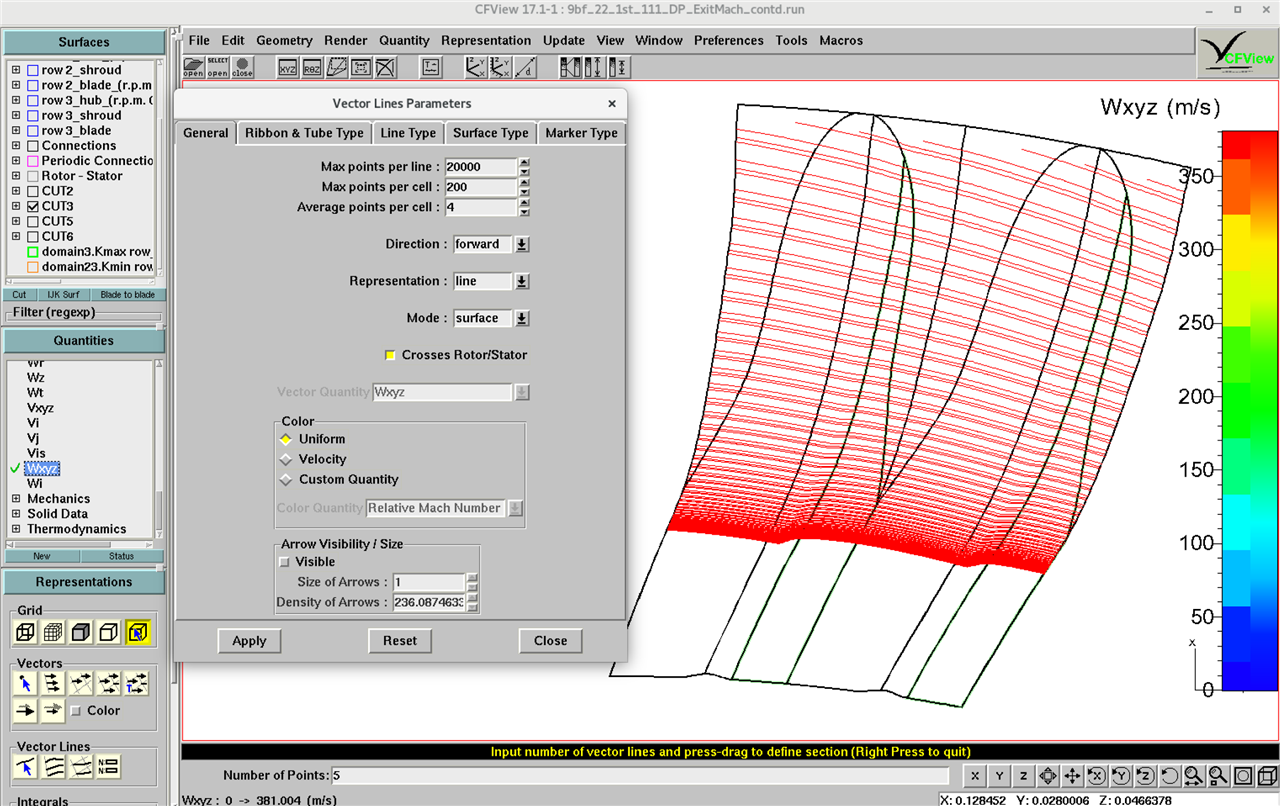Click the SELECT open toolbar icon
This screenshot has height=806, width=1280.
[217, 67]
